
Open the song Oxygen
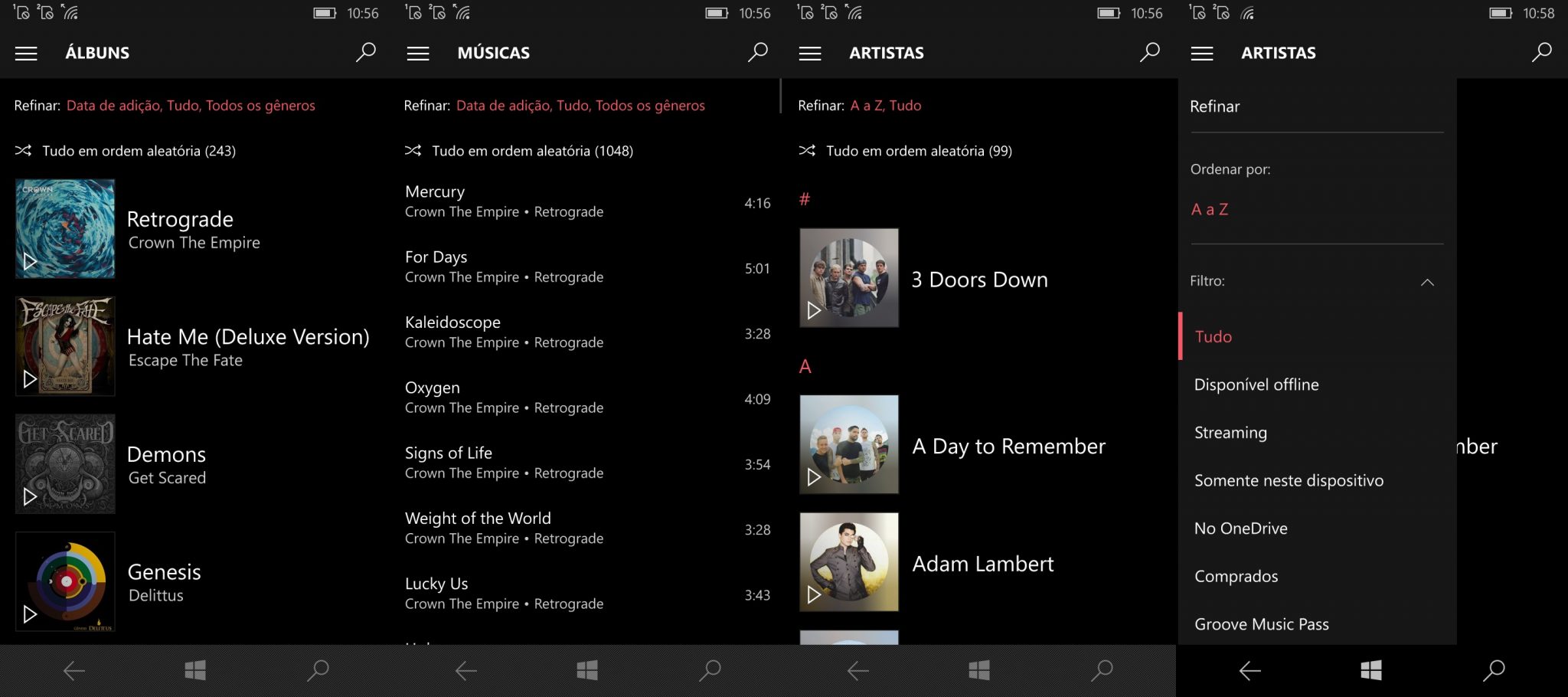(432, 388)
